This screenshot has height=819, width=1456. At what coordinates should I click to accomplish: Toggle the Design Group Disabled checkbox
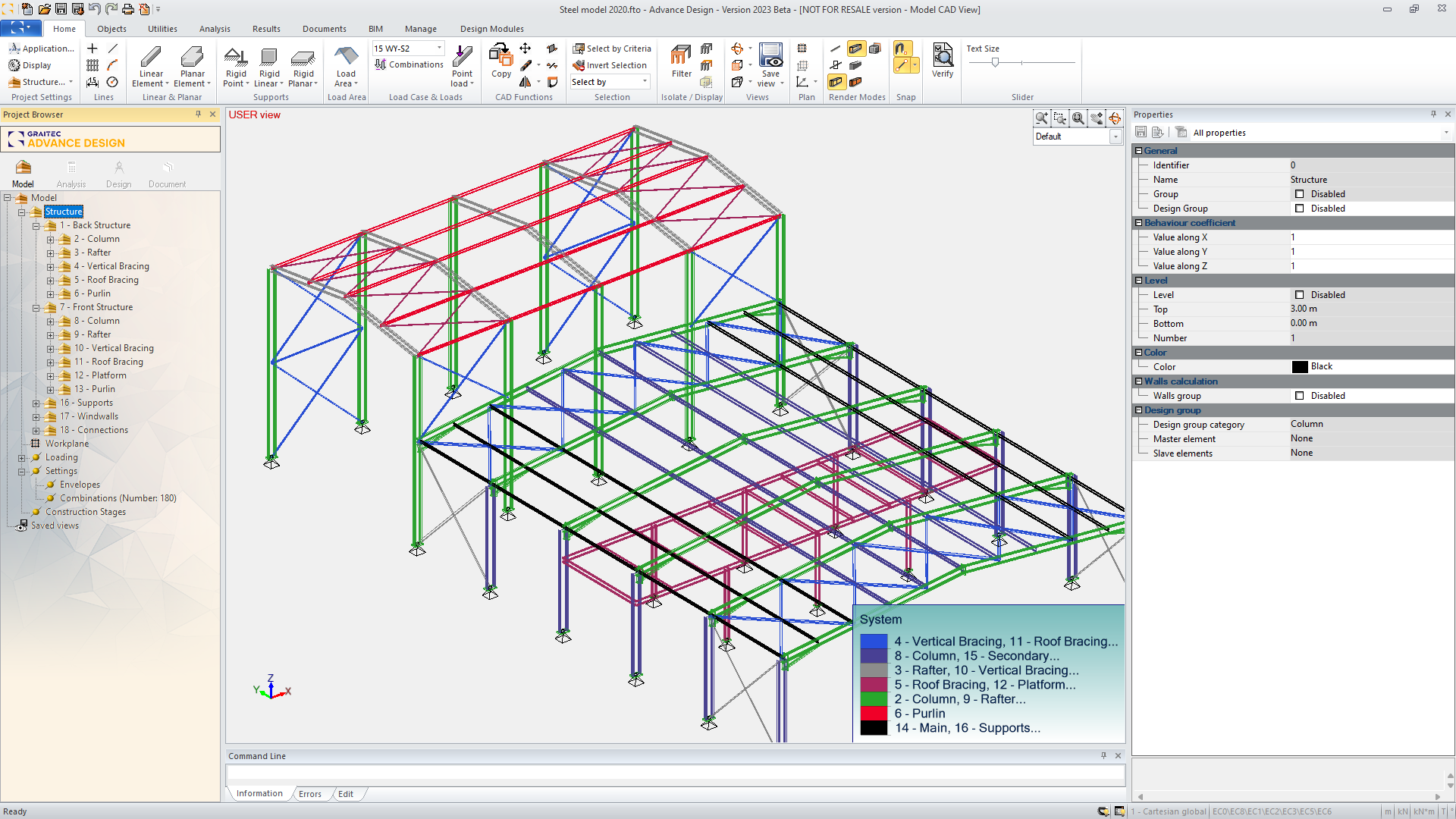1300,209
